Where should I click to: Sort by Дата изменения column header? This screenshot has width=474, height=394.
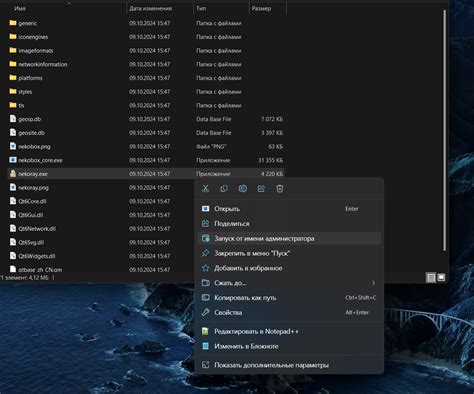pos(150,8)
